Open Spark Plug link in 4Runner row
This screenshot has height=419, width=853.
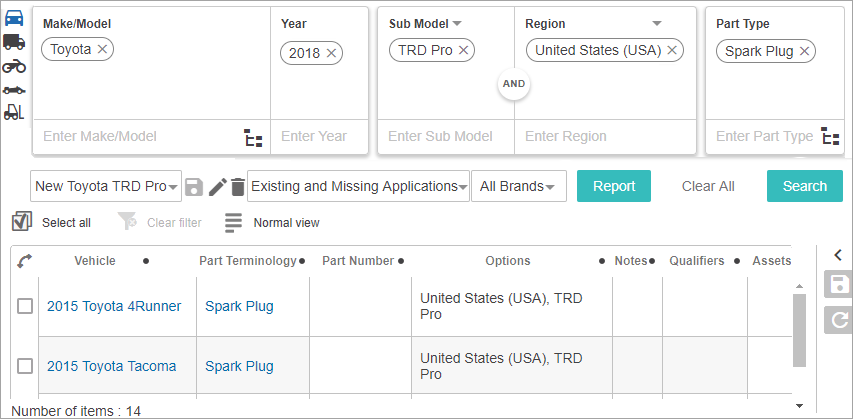point(239,306)
